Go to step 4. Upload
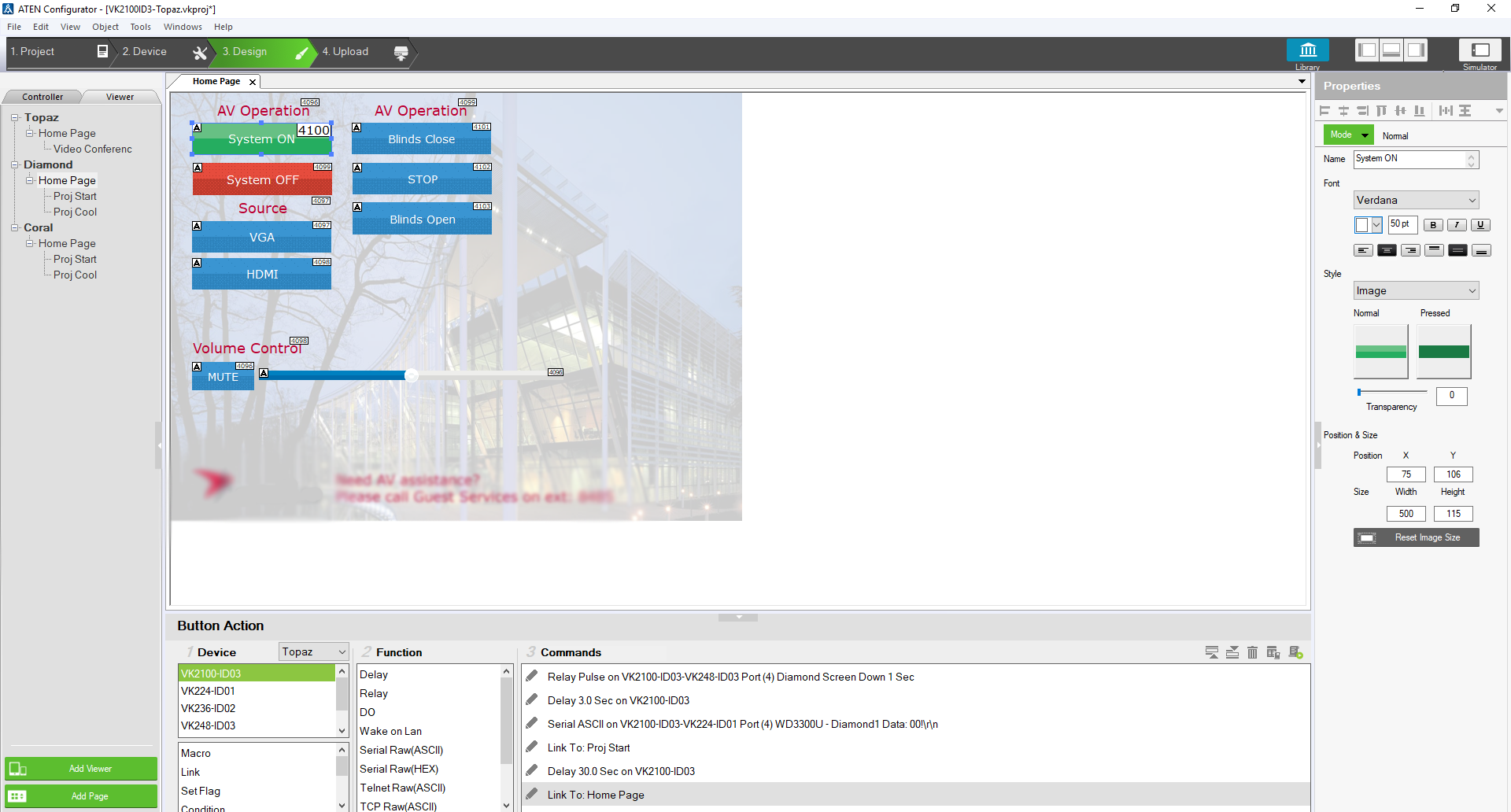The width and height of the screenshot is (1511, 812). (x=364, y=52)
